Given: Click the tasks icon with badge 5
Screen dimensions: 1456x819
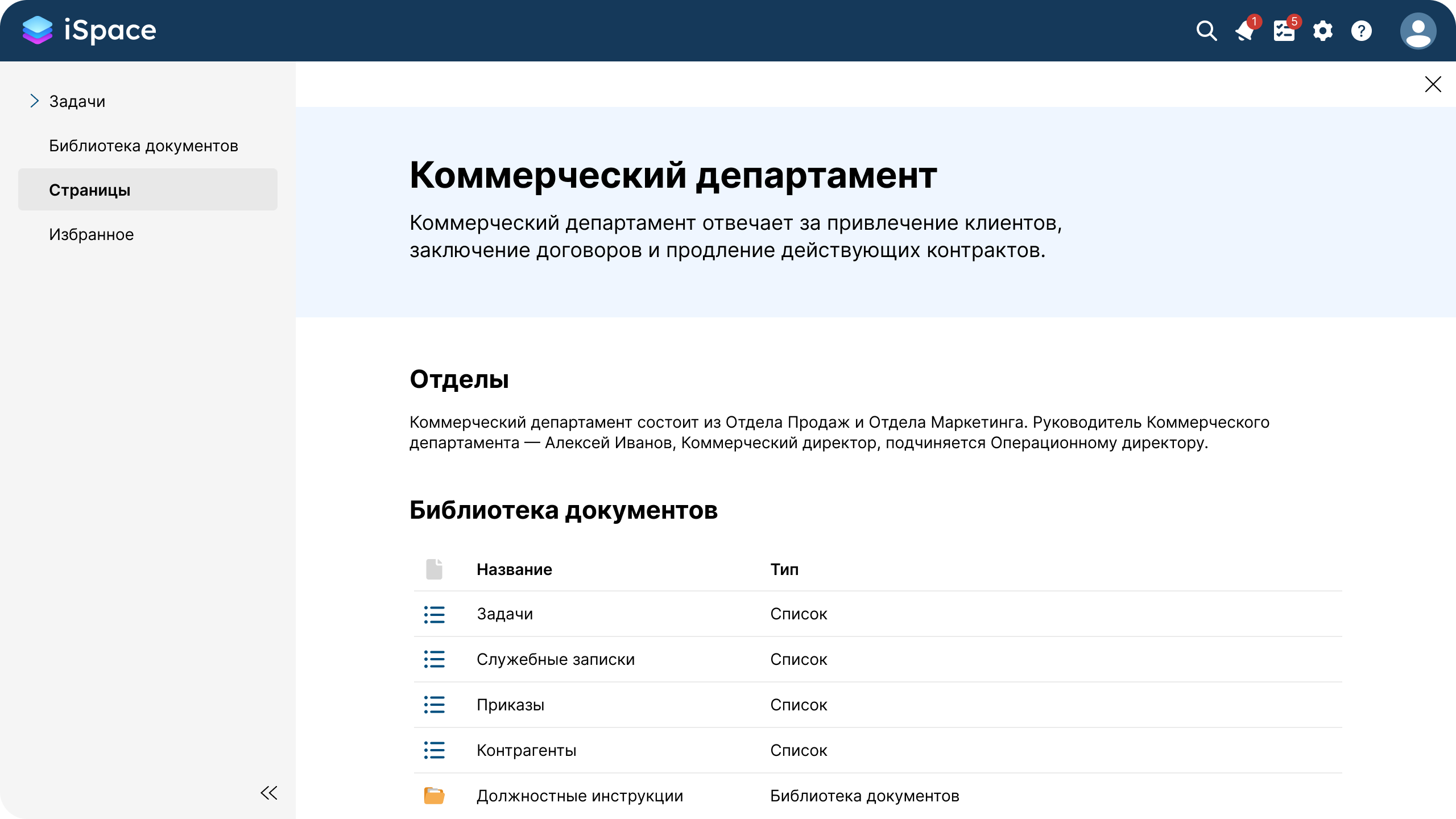Looking at the screenshot, I should pos(1284,31).
